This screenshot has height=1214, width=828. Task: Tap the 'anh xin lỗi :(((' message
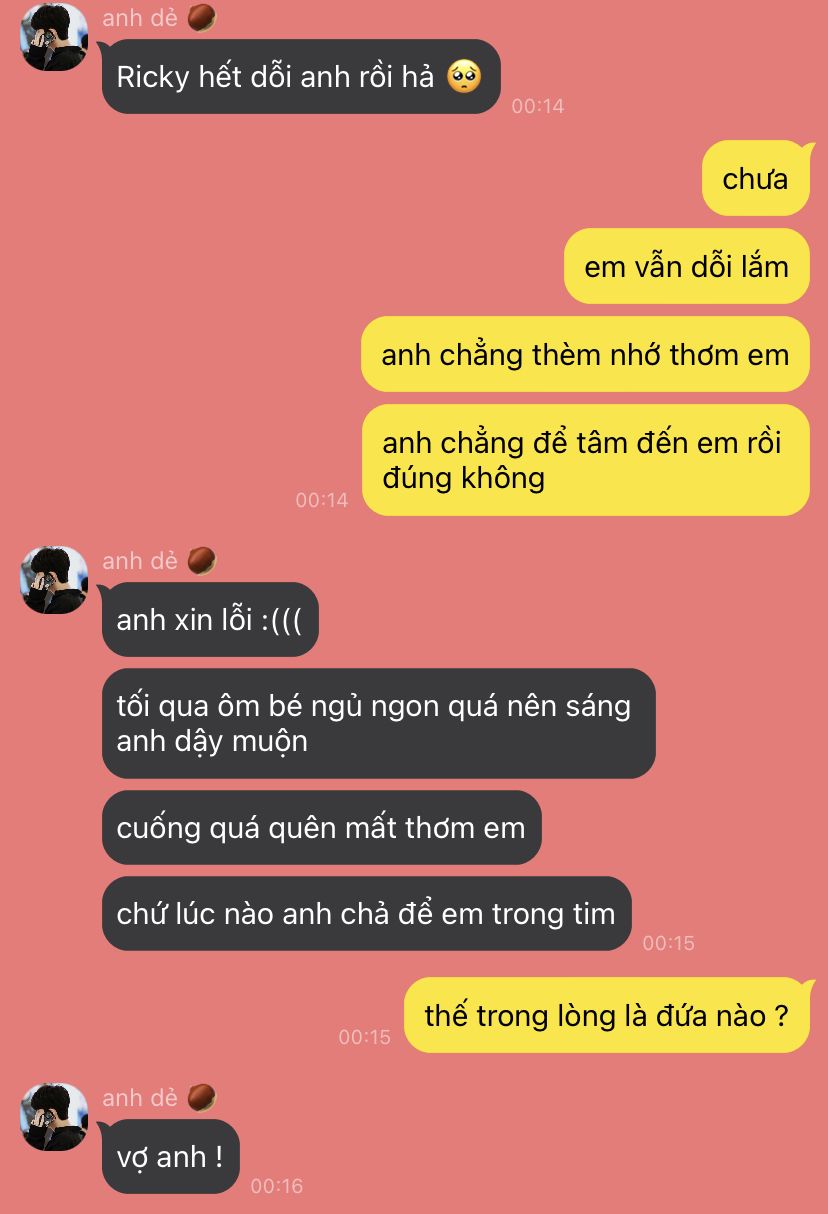coord(210,620)
